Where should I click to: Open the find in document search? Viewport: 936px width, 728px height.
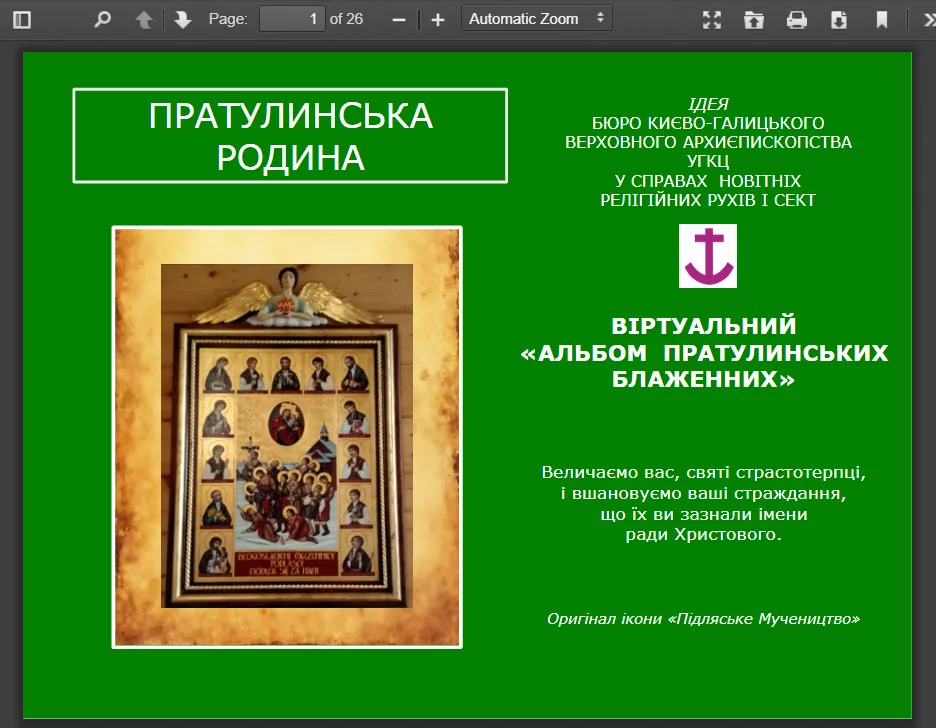click(x=103, y=20)
